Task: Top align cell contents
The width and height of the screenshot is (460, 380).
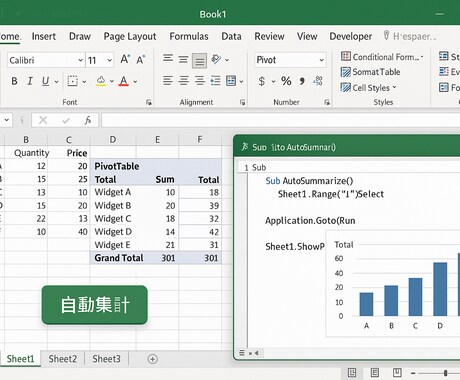Action: (168, 59)
